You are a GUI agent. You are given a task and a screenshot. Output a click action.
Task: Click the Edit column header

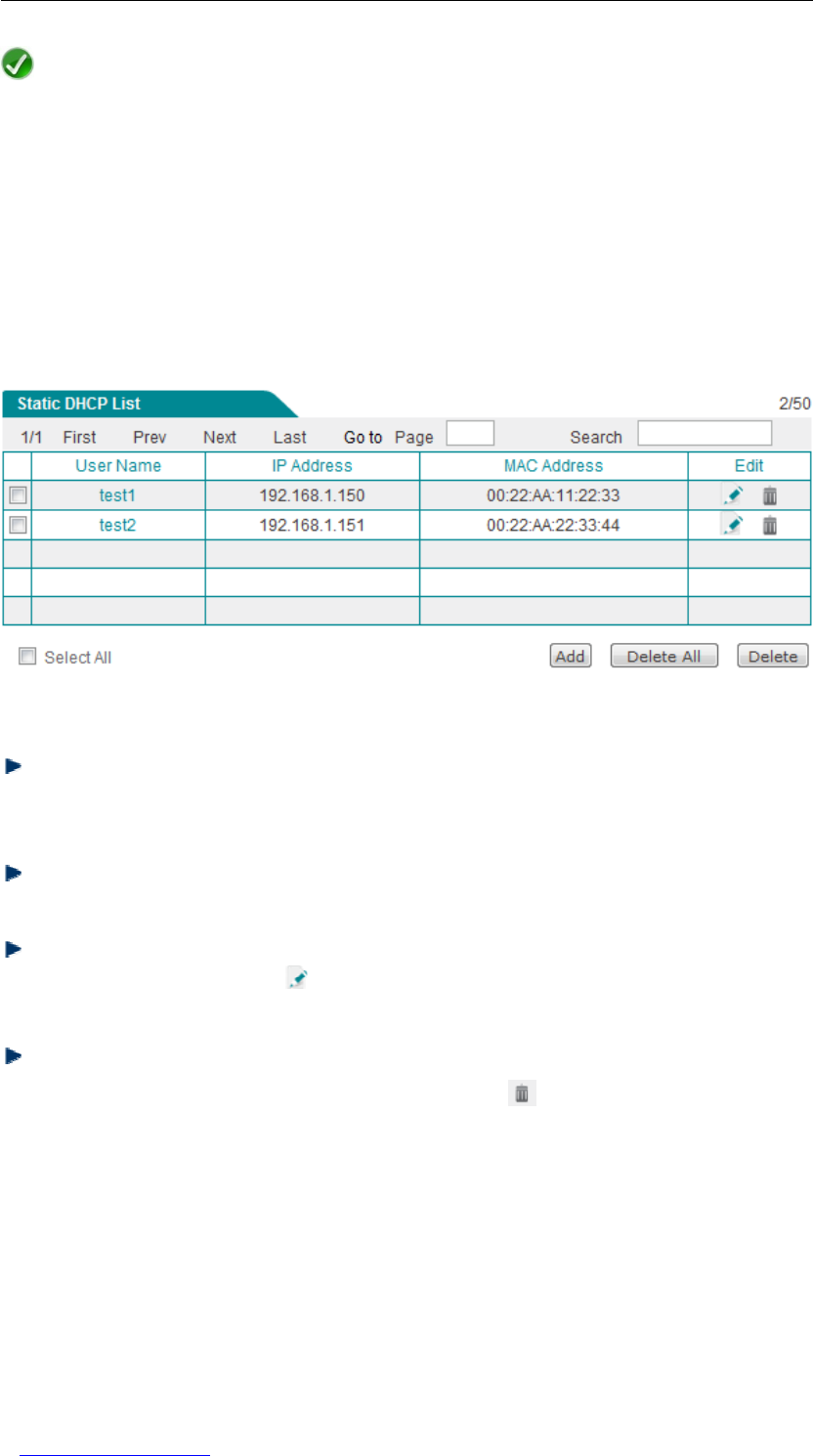click(749, 466)
